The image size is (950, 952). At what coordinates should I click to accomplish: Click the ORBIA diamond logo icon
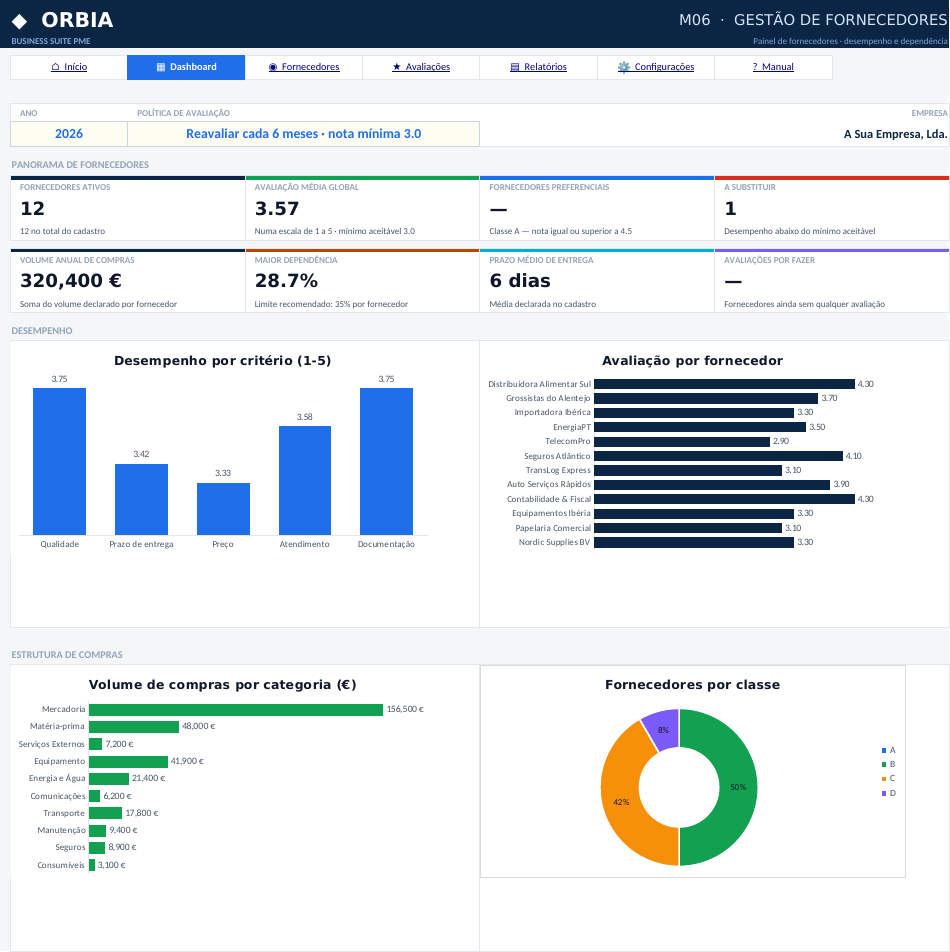[19, 21]
